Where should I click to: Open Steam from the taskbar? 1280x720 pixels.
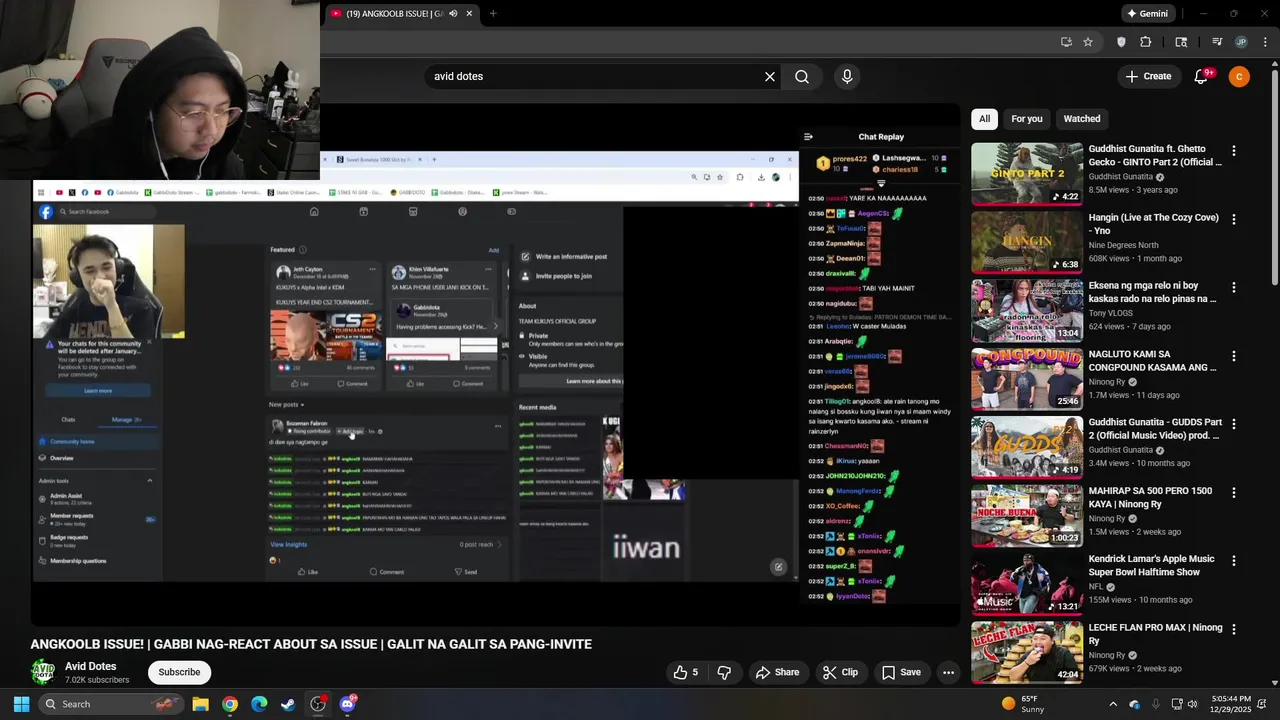click(x=288, y=704)
